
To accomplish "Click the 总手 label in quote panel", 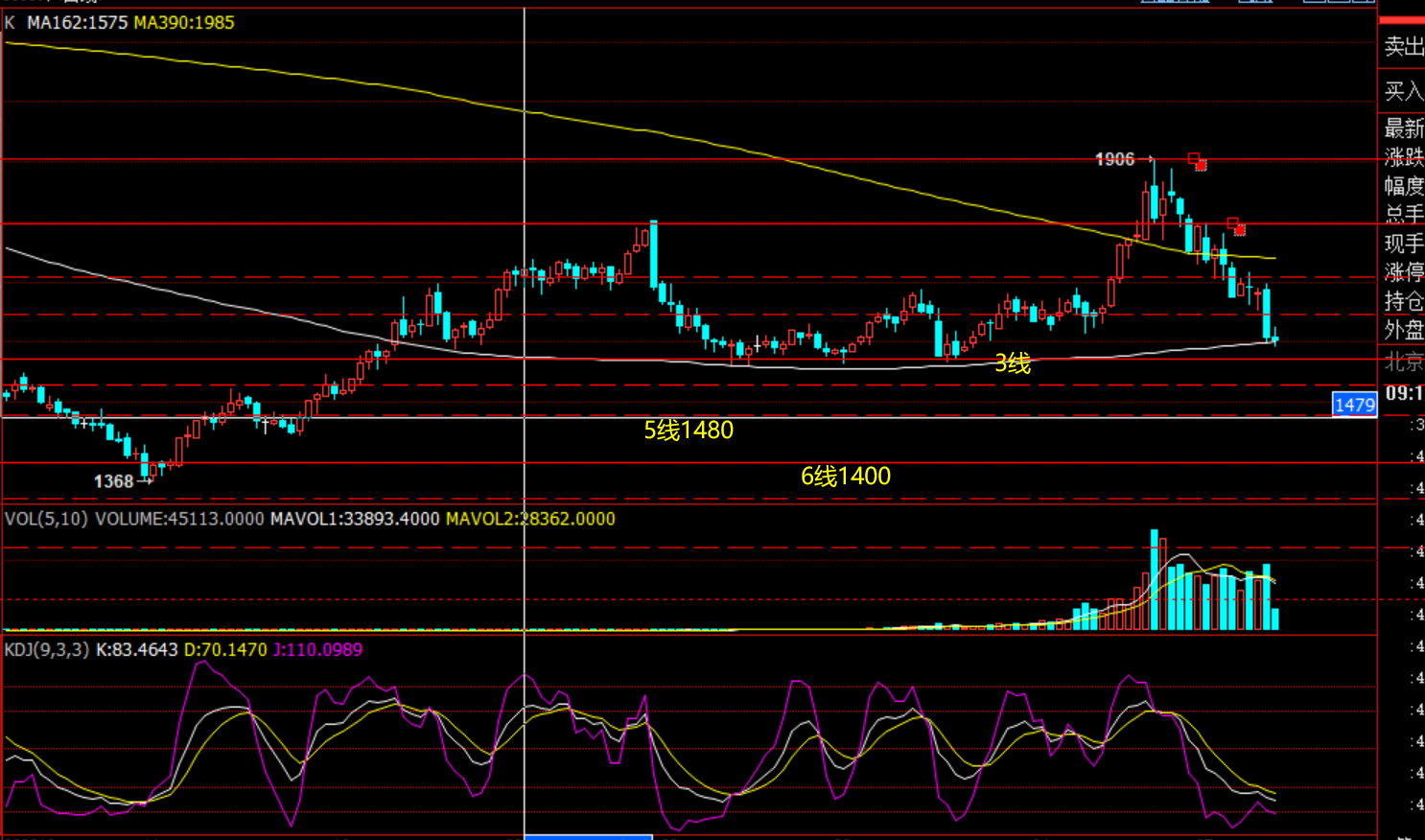I will (1404, 214).
